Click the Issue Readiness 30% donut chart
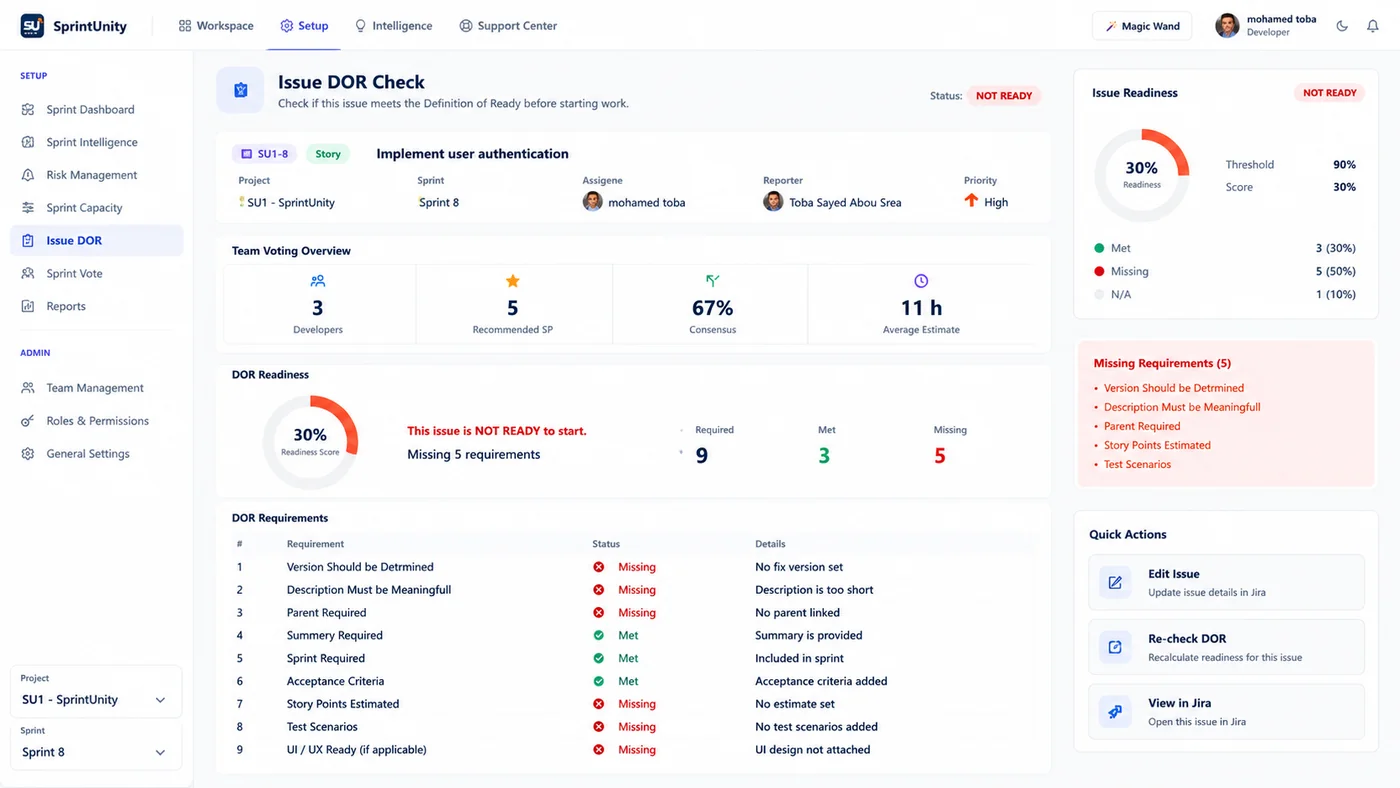 pyautogui.click(x=1142, y=175)
